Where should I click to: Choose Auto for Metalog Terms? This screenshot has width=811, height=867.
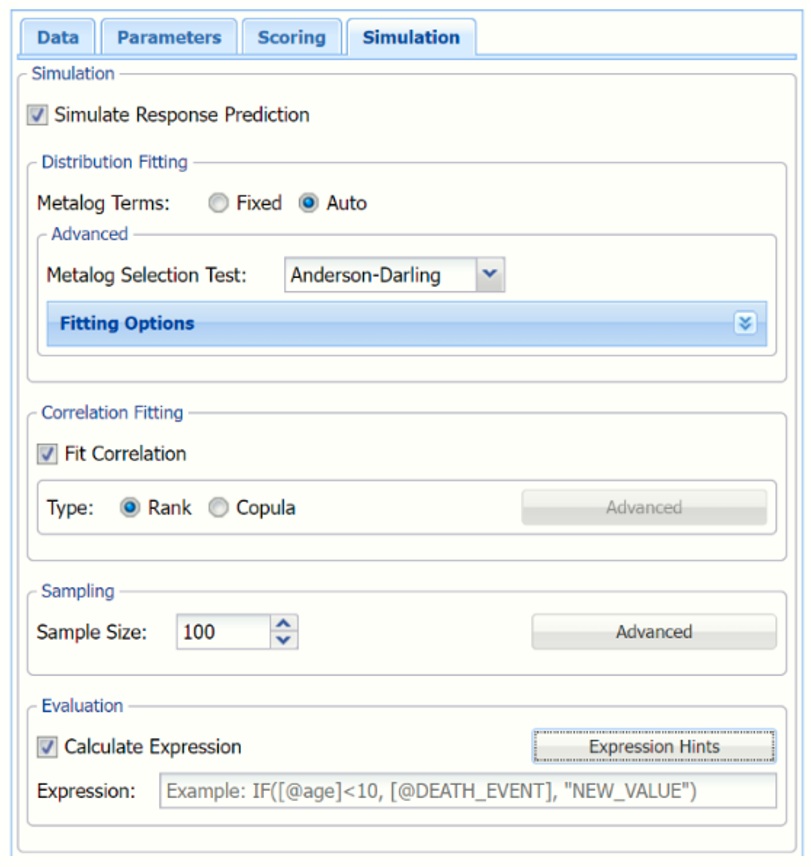[309, 203]
